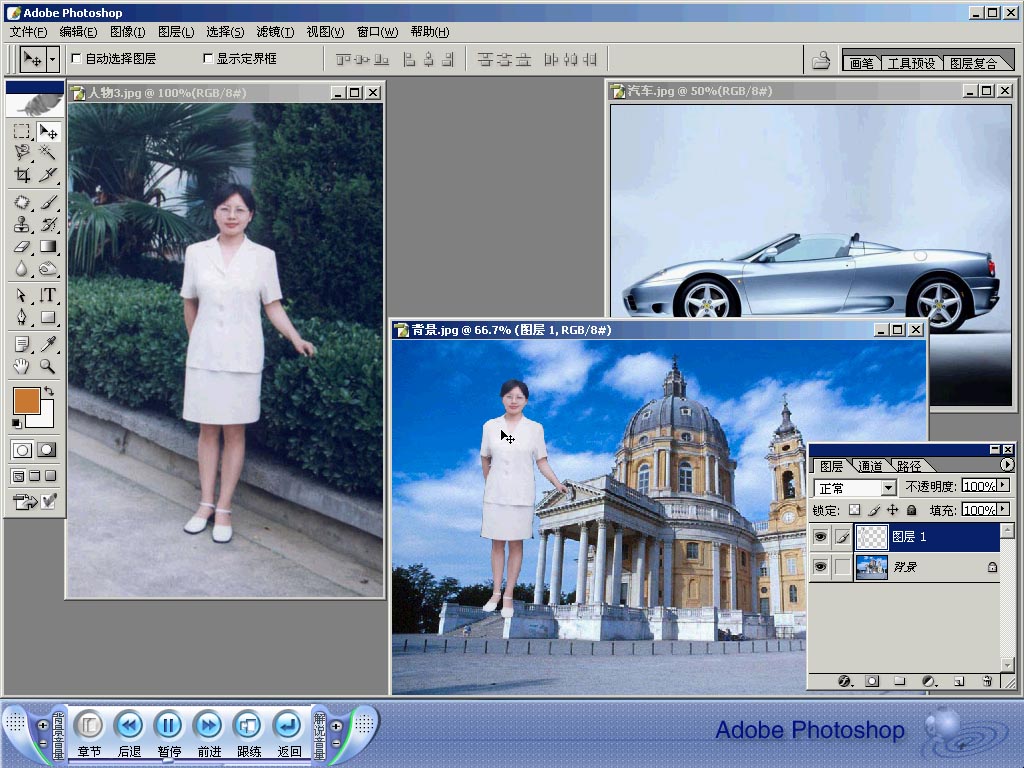The image size is (1024, 768).
Task: Toggle lock position icon
Action: coord(893,510)
